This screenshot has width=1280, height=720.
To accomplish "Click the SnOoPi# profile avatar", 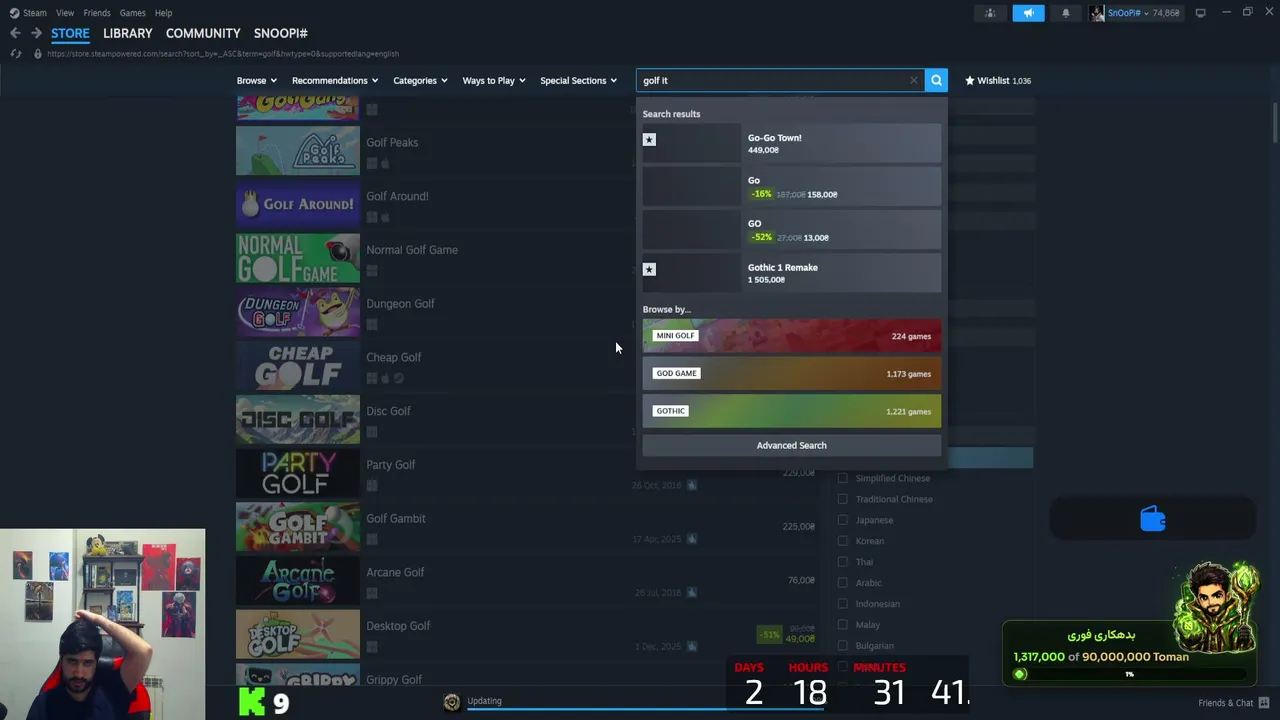I will [1098, 13].
